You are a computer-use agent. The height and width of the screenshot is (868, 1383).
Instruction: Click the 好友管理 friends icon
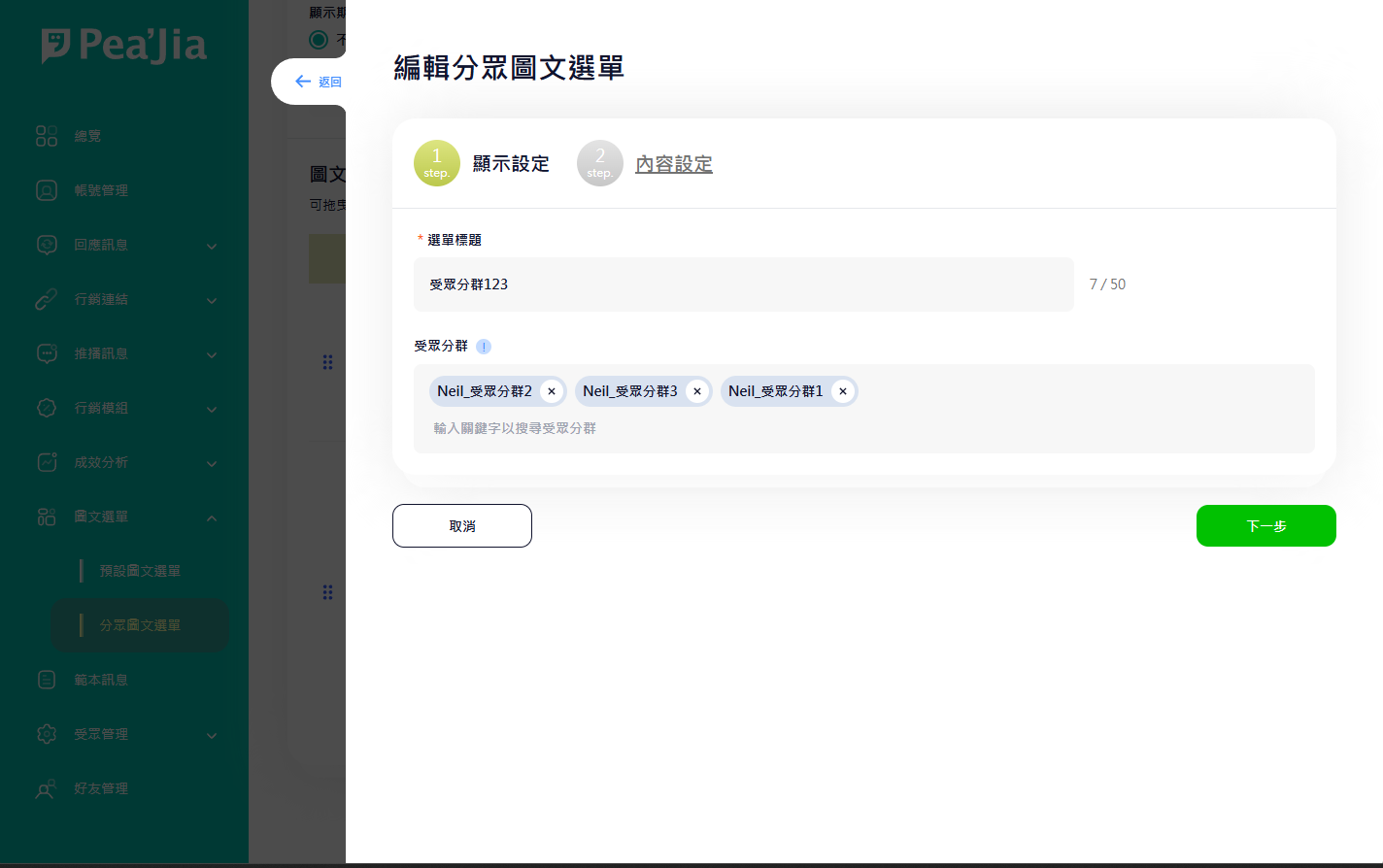coord(47,788)
